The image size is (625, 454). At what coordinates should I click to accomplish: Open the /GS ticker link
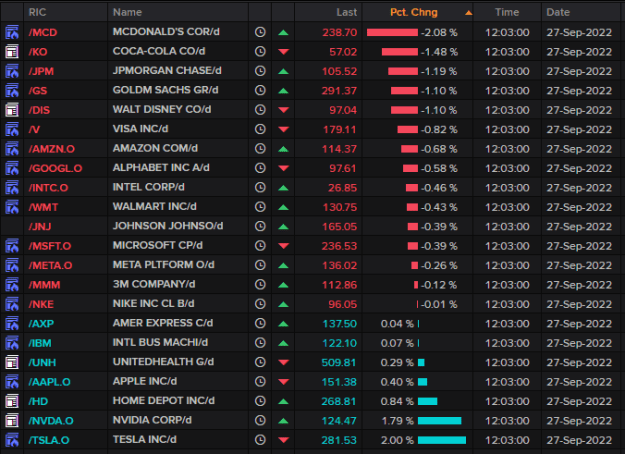(x=38, y=91)
